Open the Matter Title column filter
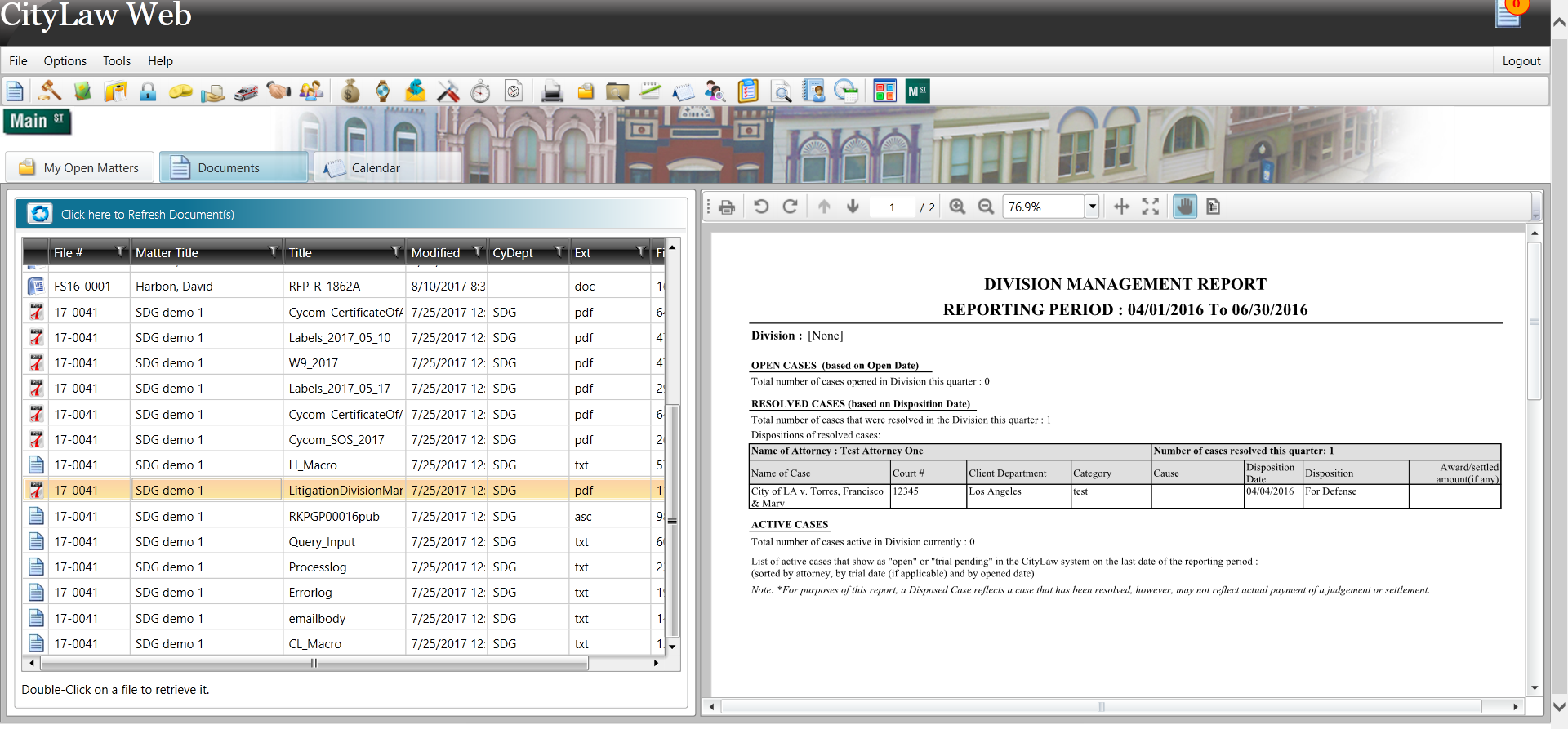The width and height of the screenshot is (1568, 729). point(274,251)
